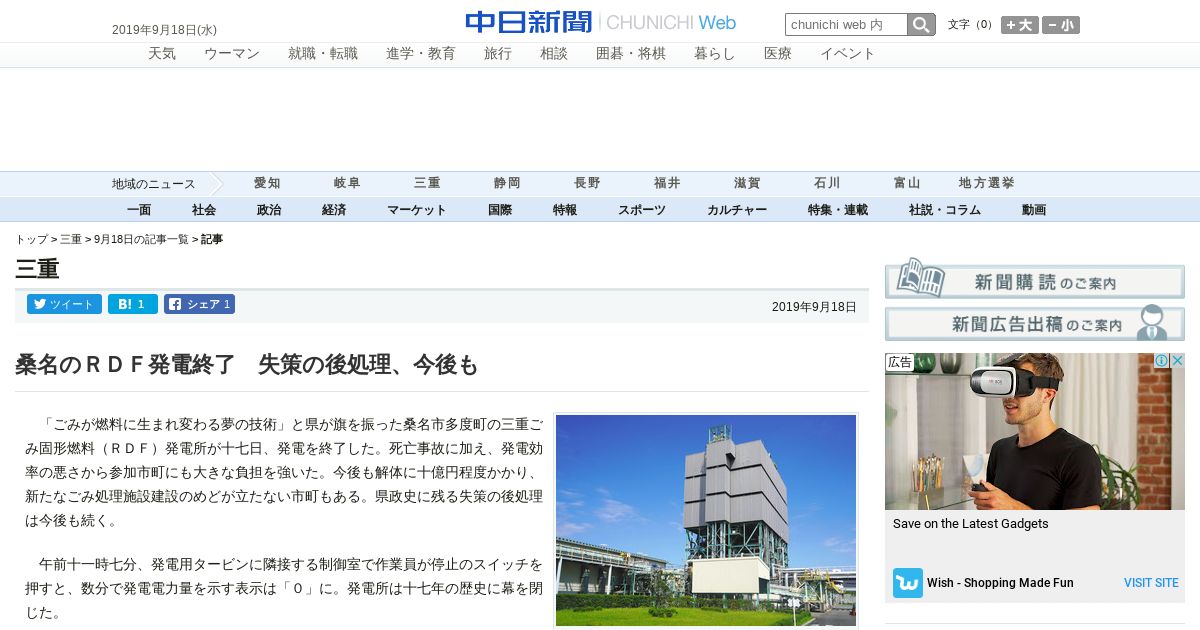1200x630 pixels.
Task: Go to 社会 category
Action: click(204, 210)
